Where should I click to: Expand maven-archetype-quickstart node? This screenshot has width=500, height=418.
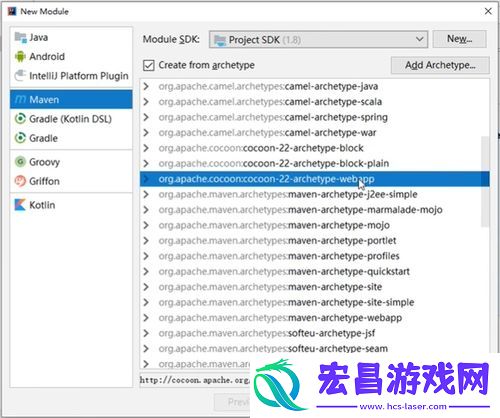146,272
